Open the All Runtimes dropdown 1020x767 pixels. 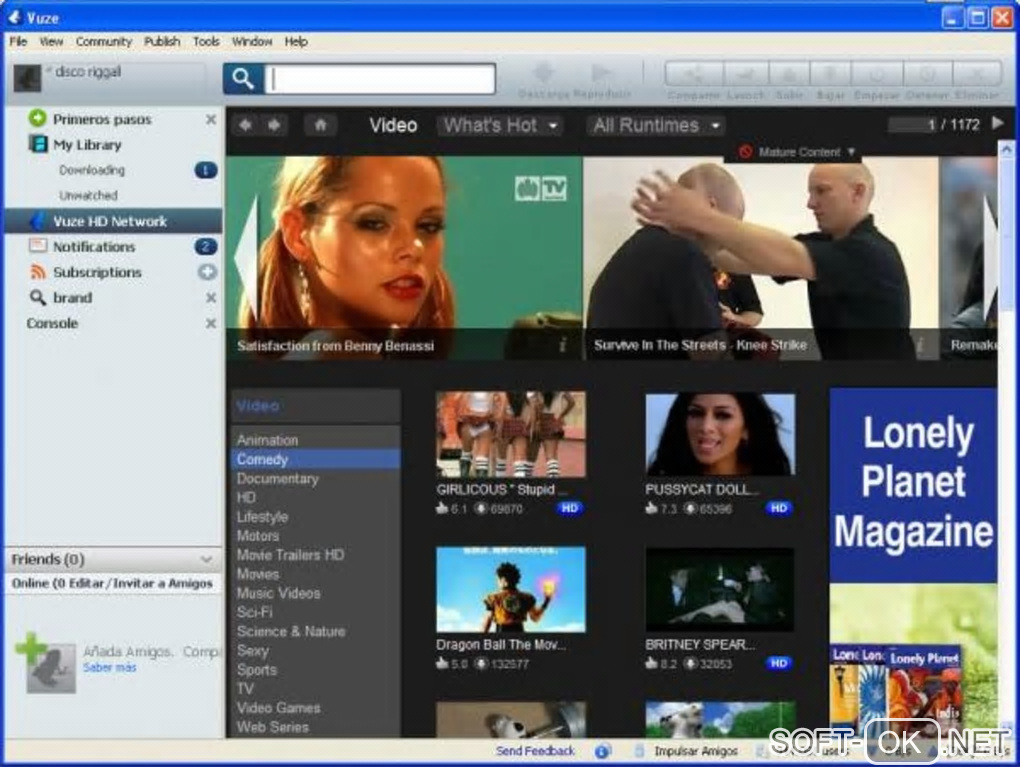(656, 125)
